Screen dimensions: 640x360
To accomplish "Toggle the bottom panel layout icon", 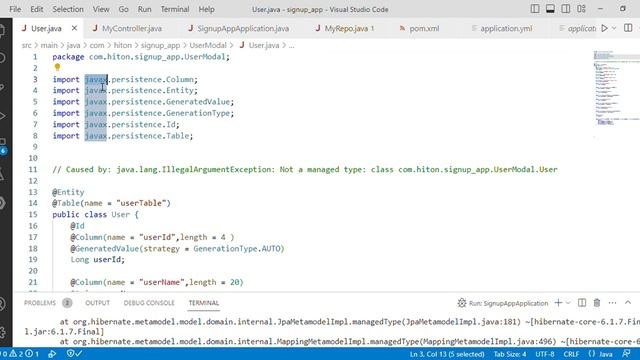I will (550, 9).
